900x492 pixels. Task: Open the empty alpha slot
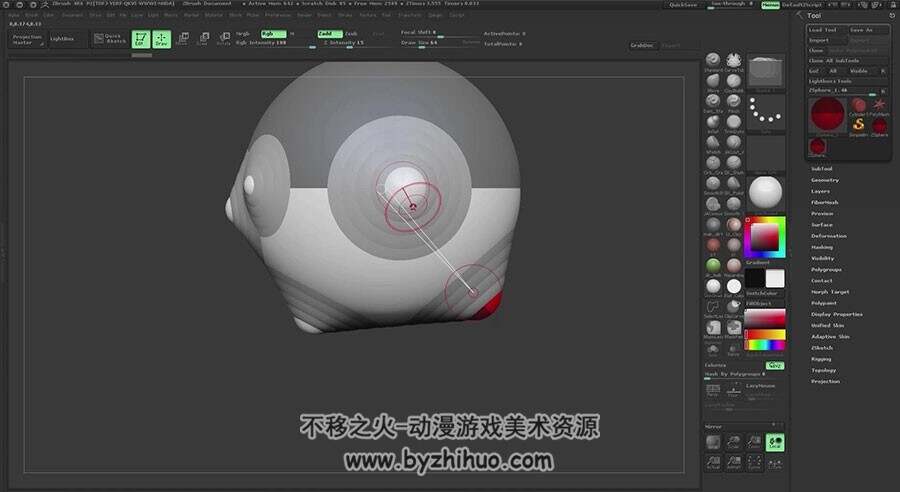tap(765, 153)
